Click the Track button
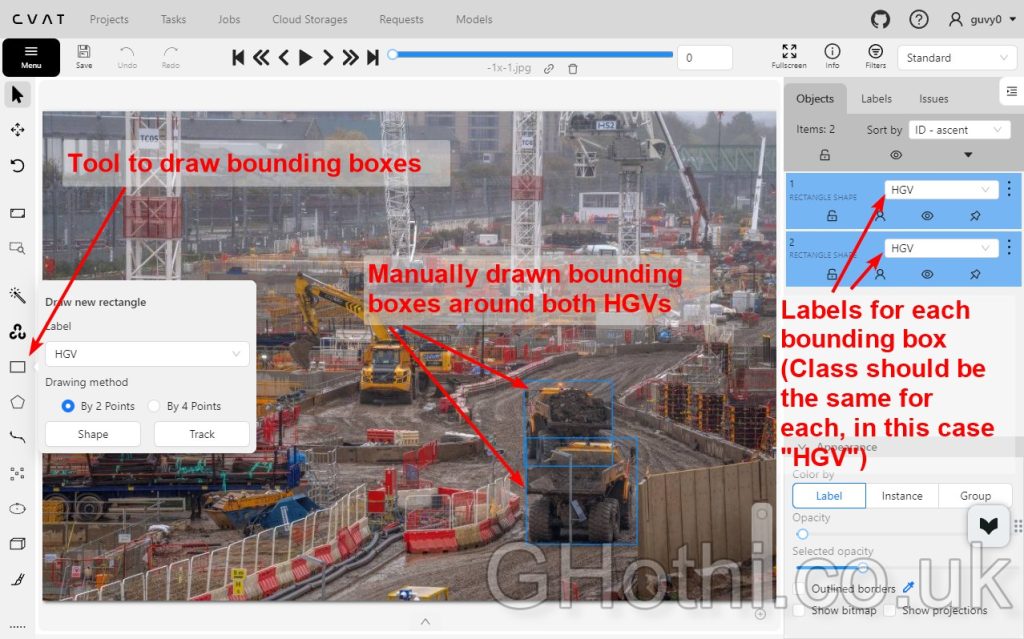 tap(202, 434)
